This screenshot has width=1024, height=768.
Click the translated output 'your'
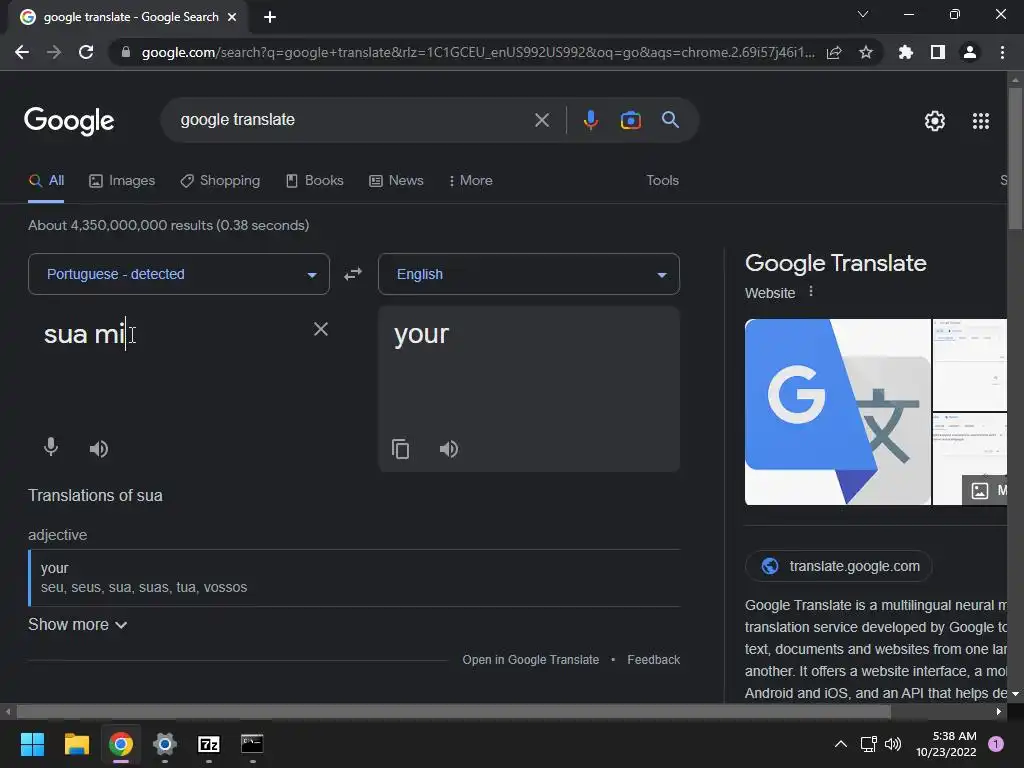point(421,334)
